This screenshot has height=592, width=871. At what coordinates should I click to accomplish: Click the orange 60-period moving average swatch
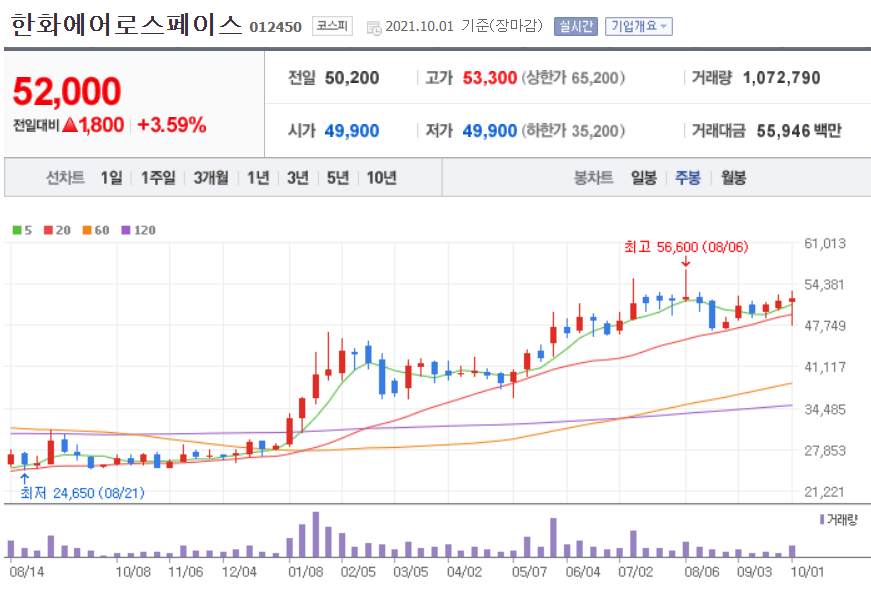(x=87, y=230)
